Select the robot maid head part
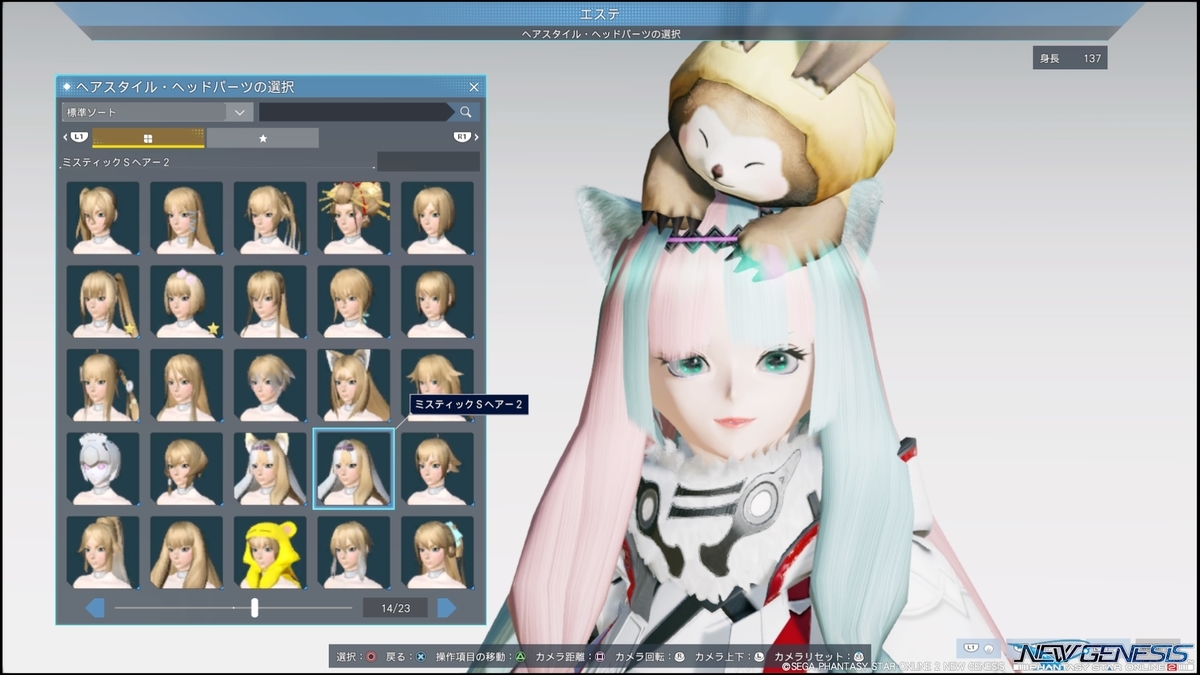This screenshot has height=675, width=1200. pyautogui.click(x=103, y=468)
